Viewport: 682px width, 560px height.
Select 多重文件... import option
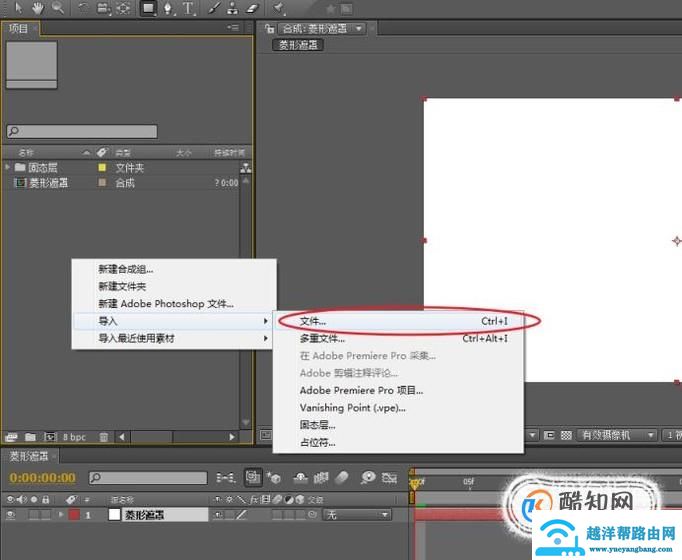[398, 339]
